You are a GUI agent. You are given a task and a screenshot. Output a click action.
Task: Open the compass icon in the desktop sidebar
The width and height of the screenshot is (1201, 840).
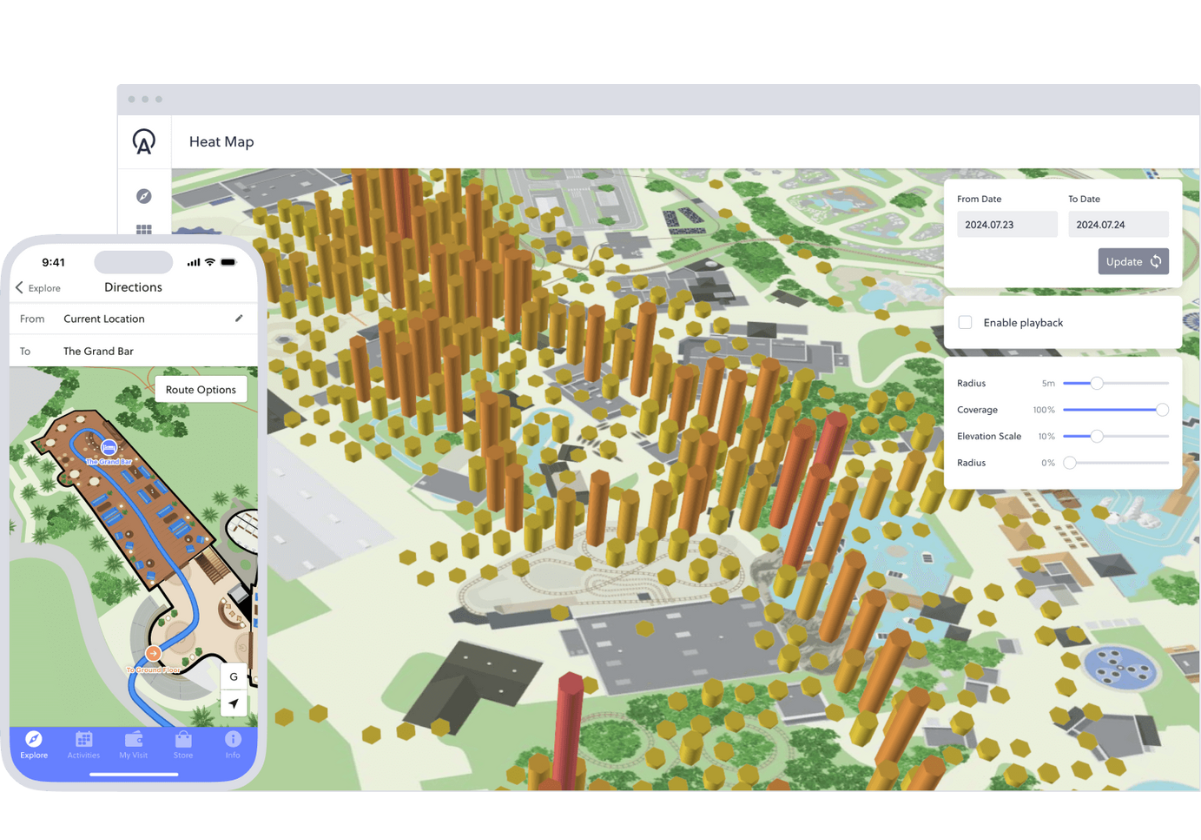144,196
